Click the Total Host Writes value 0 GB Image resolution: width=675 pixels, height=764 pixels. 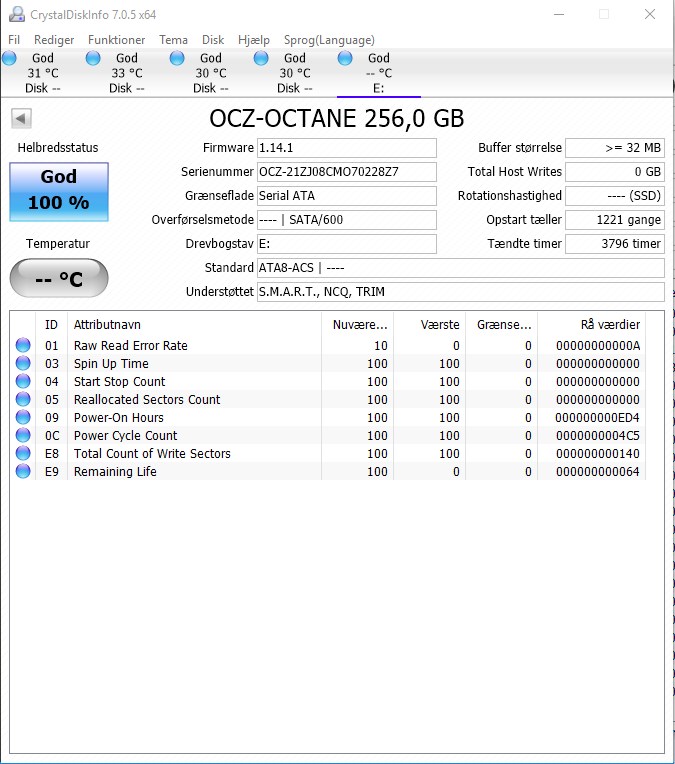pos(615,172)
